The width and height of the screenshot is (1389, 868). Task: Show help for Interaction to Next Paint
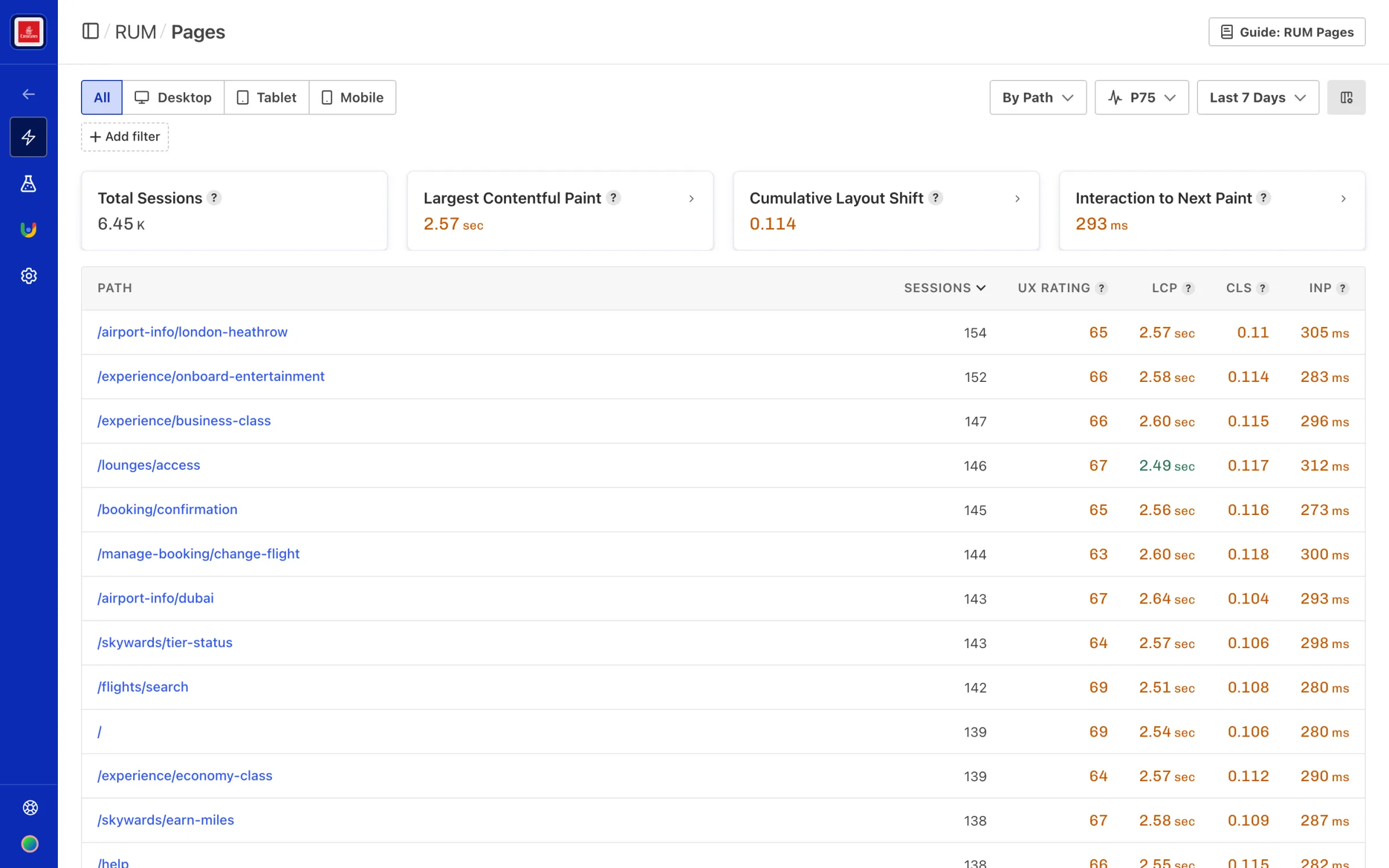point(1264,198)
